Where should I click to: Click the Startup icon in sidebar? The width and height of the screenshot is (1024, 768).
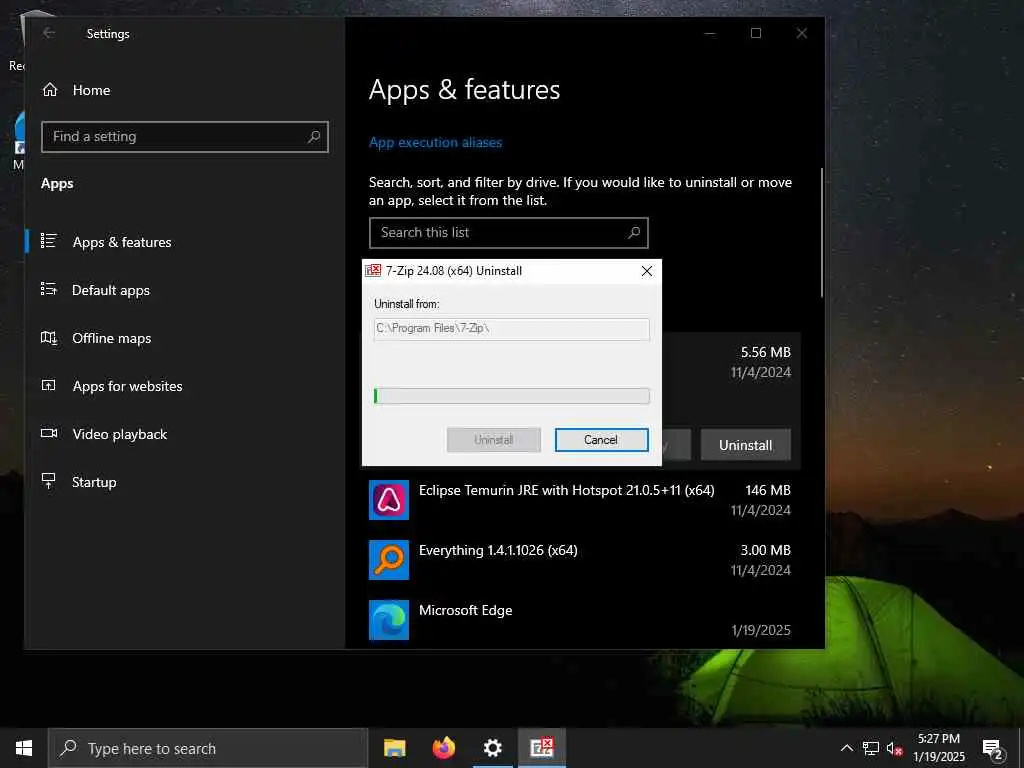[x=49, y=481]
